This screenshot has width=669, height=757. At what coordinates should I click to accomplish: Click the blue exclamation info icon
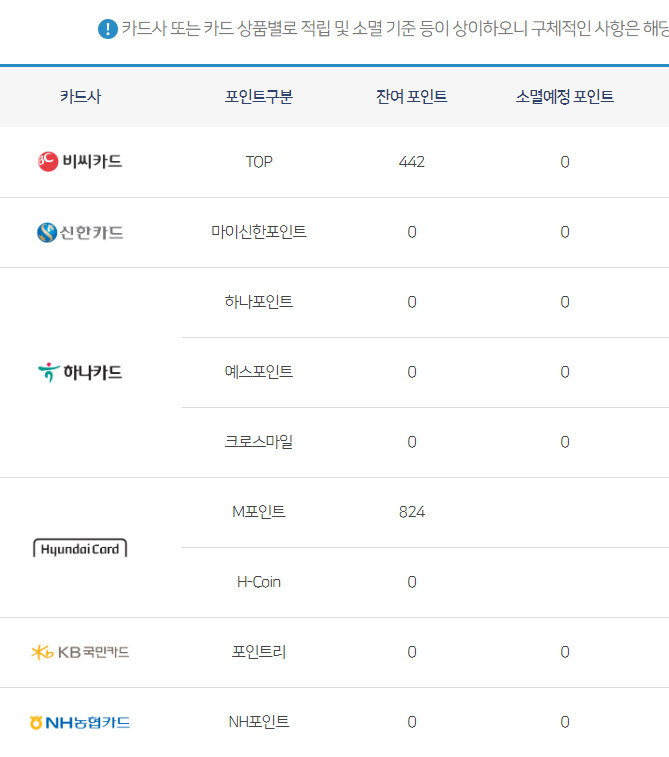pyautogui.click(x=108, y=29)
